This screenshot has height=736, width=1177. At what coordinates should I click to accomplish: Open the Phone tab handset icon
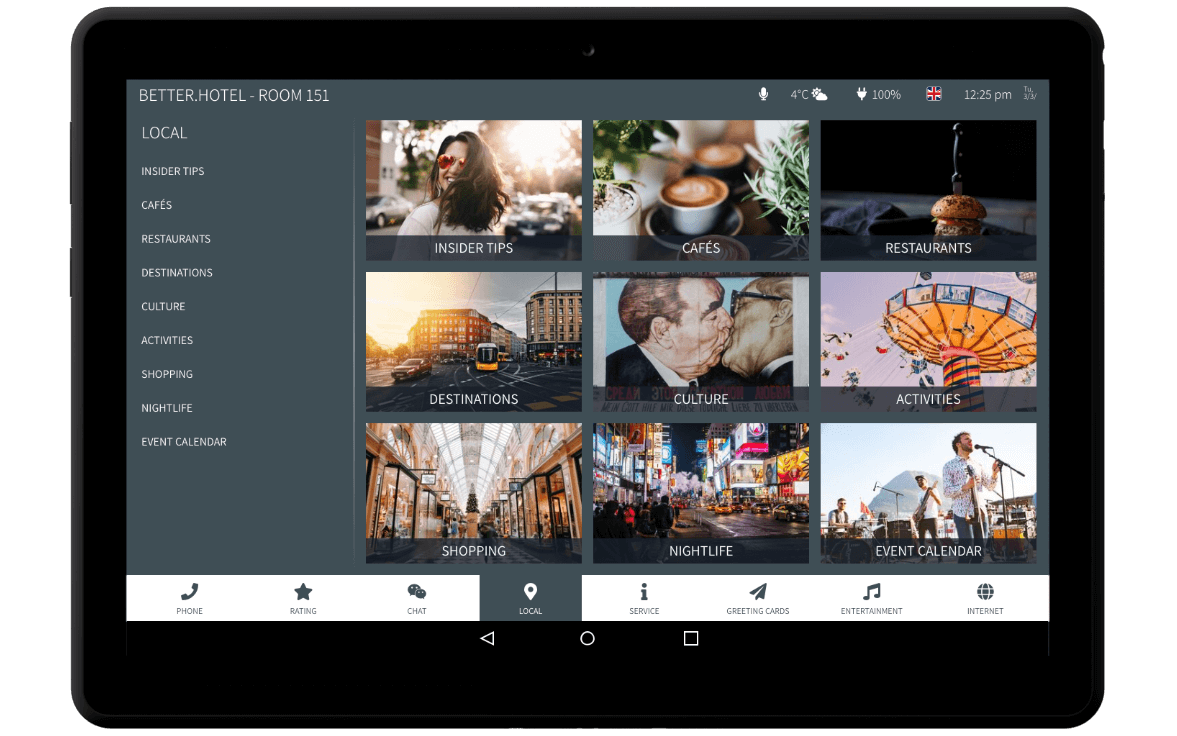point(189,592)
